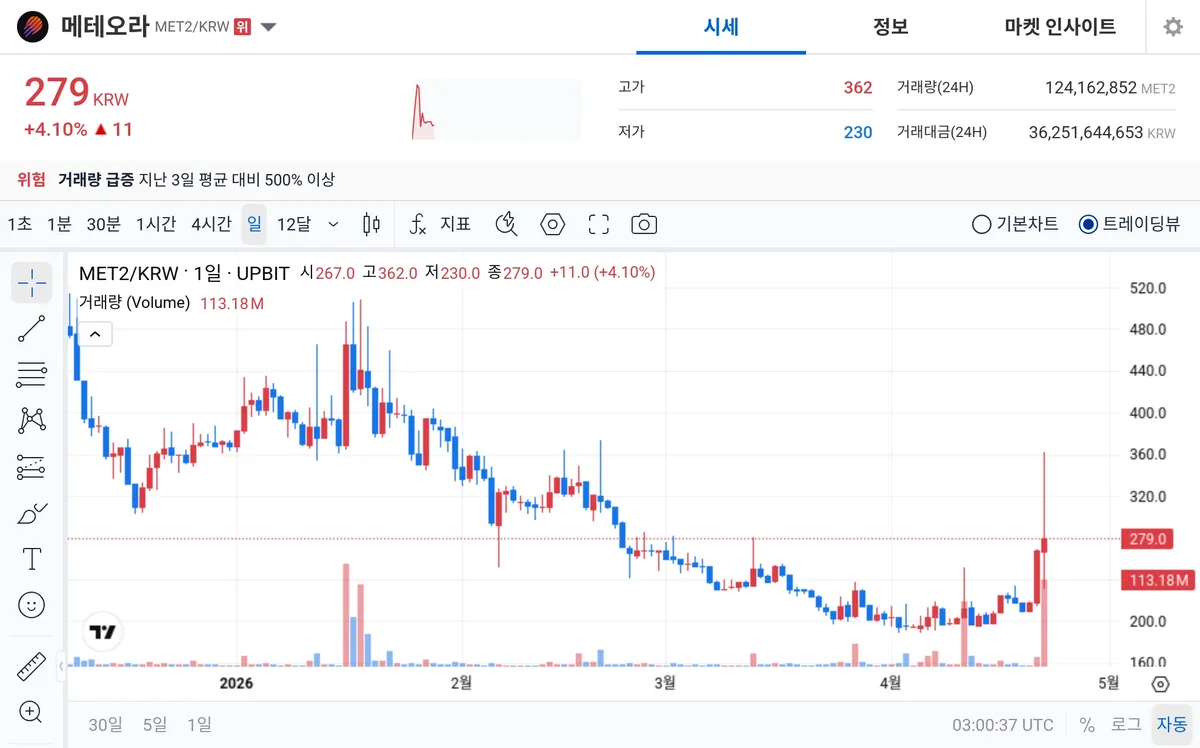Toggle 자동 scale mode
This screenshot has height=748, width=1200.
(1172, 725)
